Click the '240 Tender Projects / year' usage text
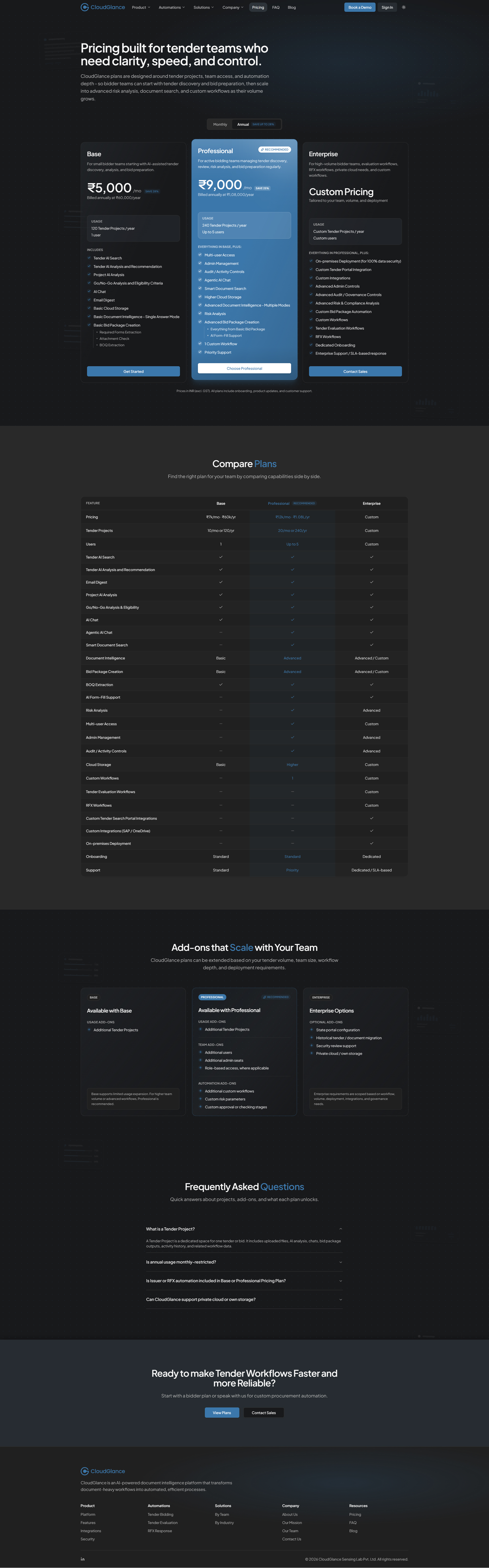This screenshot has height=1568, width=489. [x=224, y=225]
